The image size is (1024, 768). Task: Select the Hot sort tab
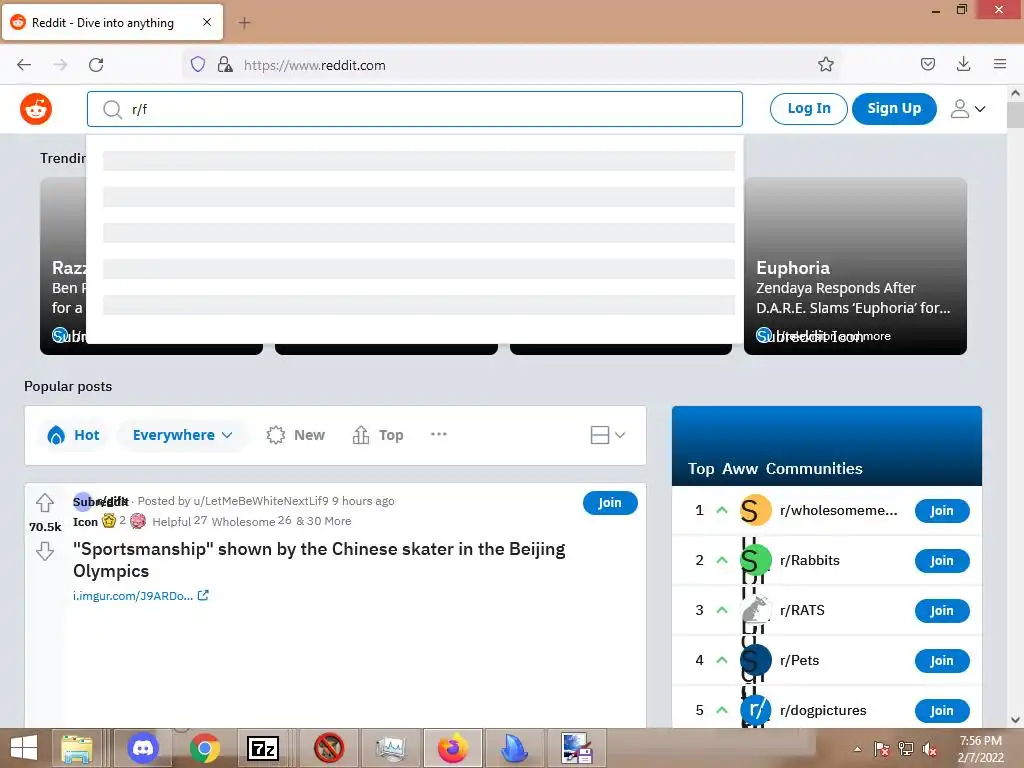[74, 435]
